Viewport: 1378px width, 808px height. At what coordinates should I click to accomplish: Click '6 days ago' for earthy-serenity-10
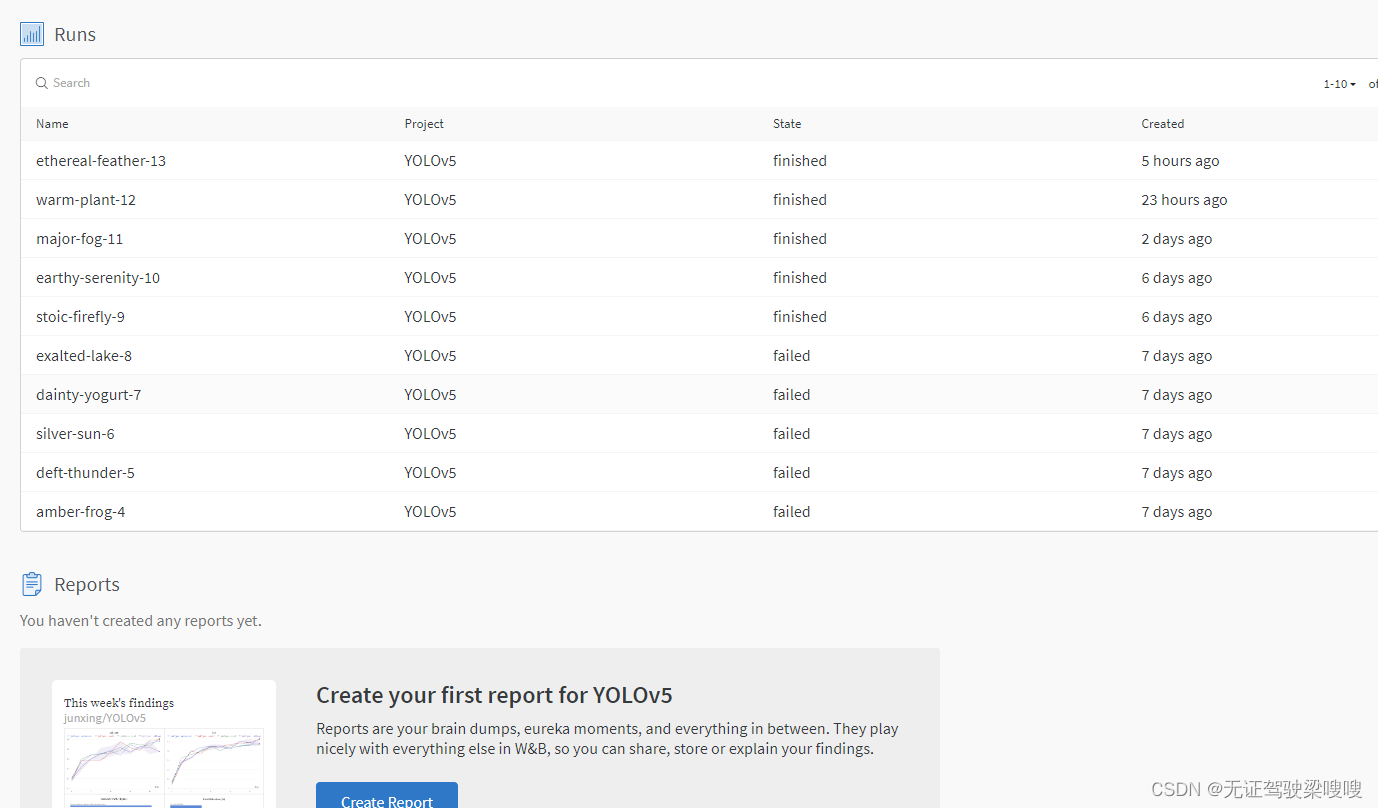pyautogui.click(x=1177, y=278)
